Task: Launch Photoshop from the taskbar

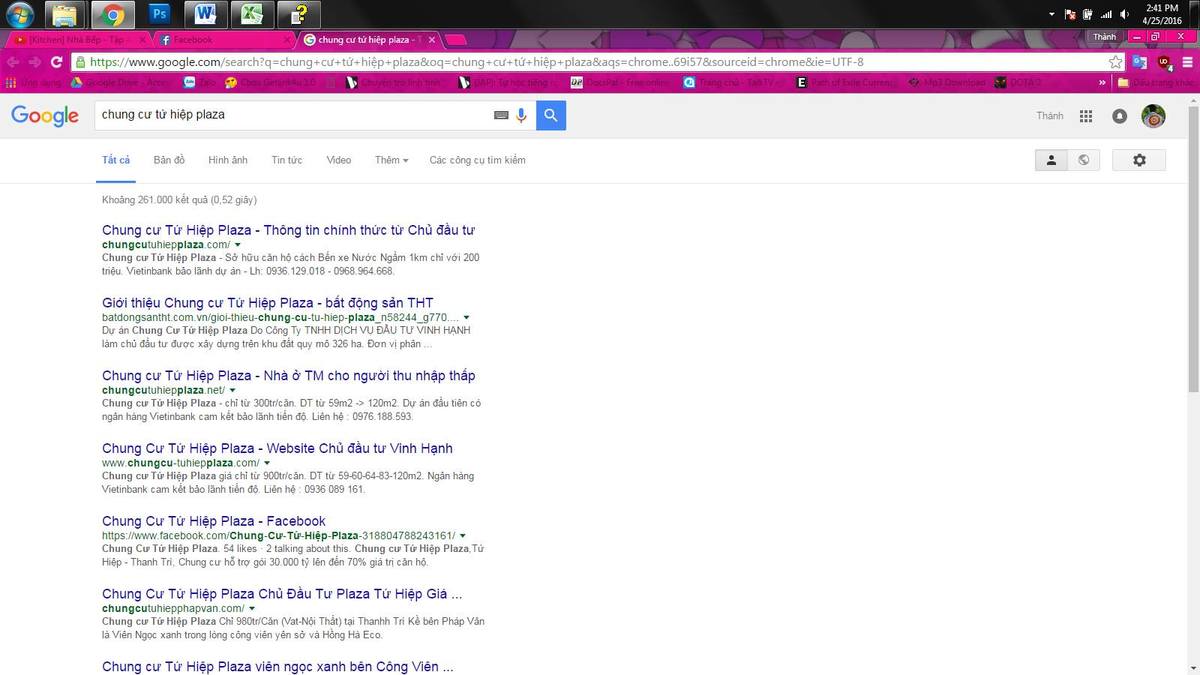Action: point(160,14)
